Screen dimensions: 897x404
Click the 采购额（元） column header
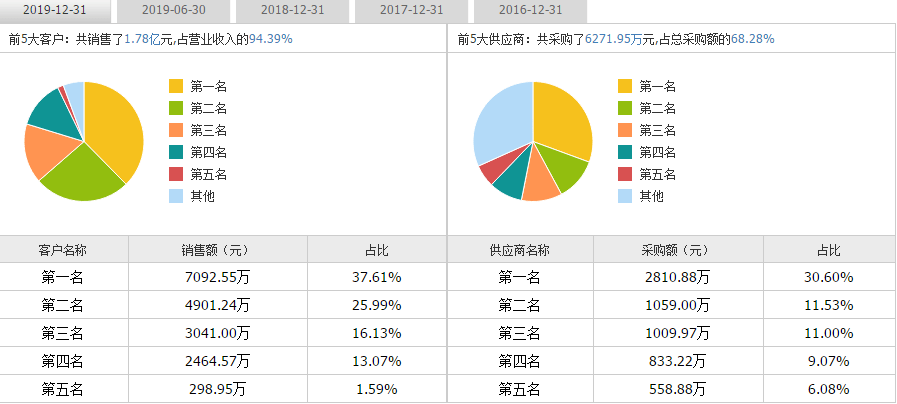(x=678, y=250)
